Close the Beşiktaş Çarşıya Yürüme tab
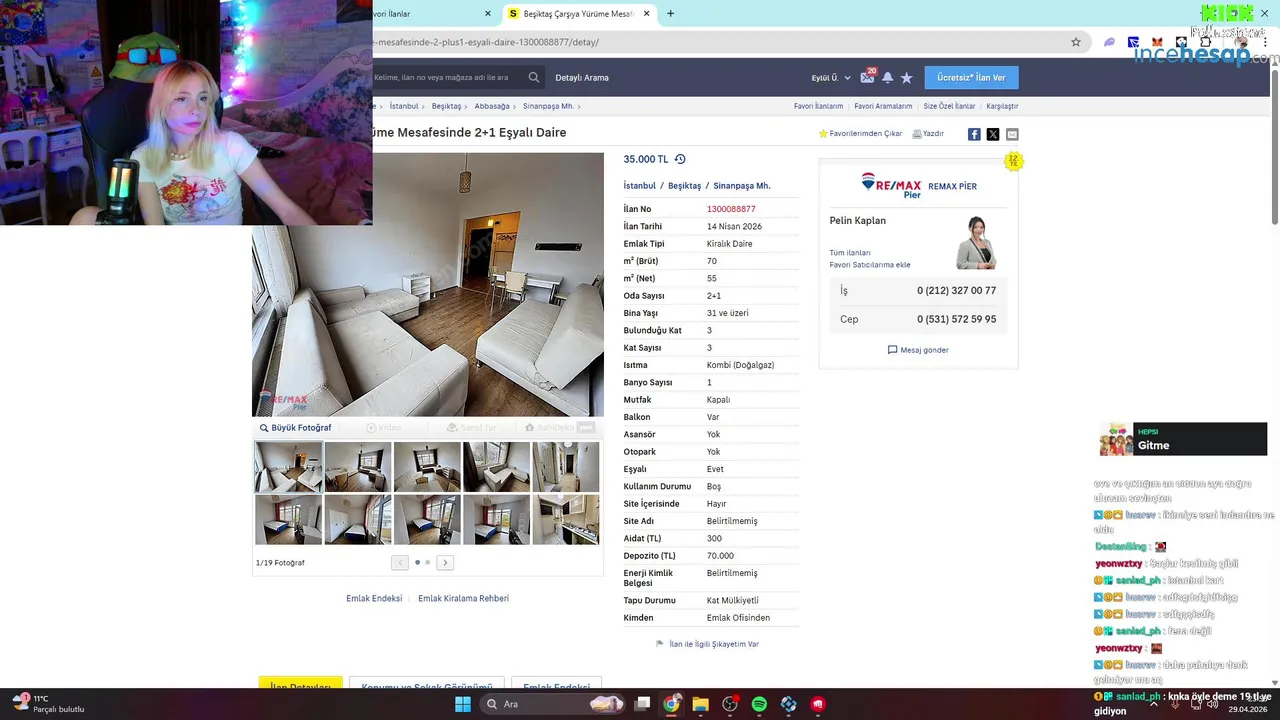 647,14
